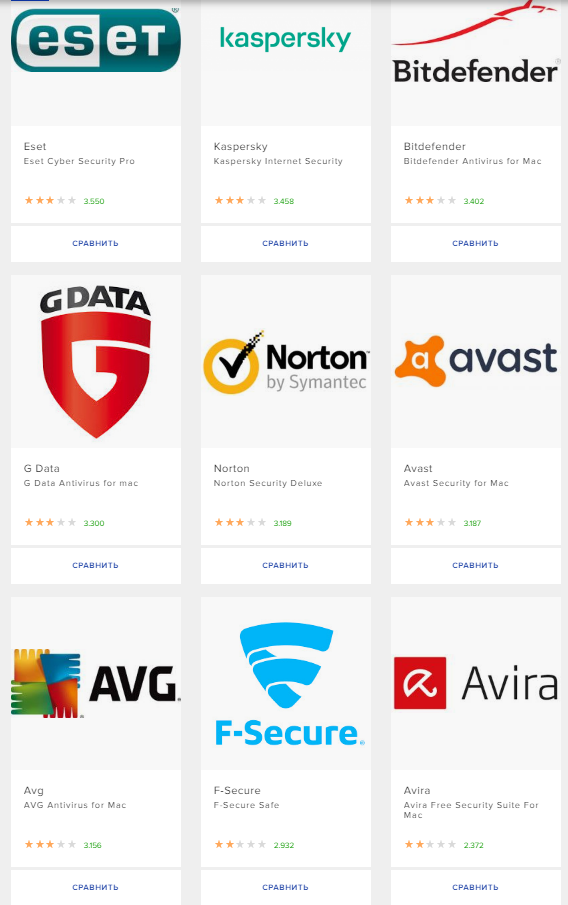Open the Avira Free Security Suite link

(471, 810)
